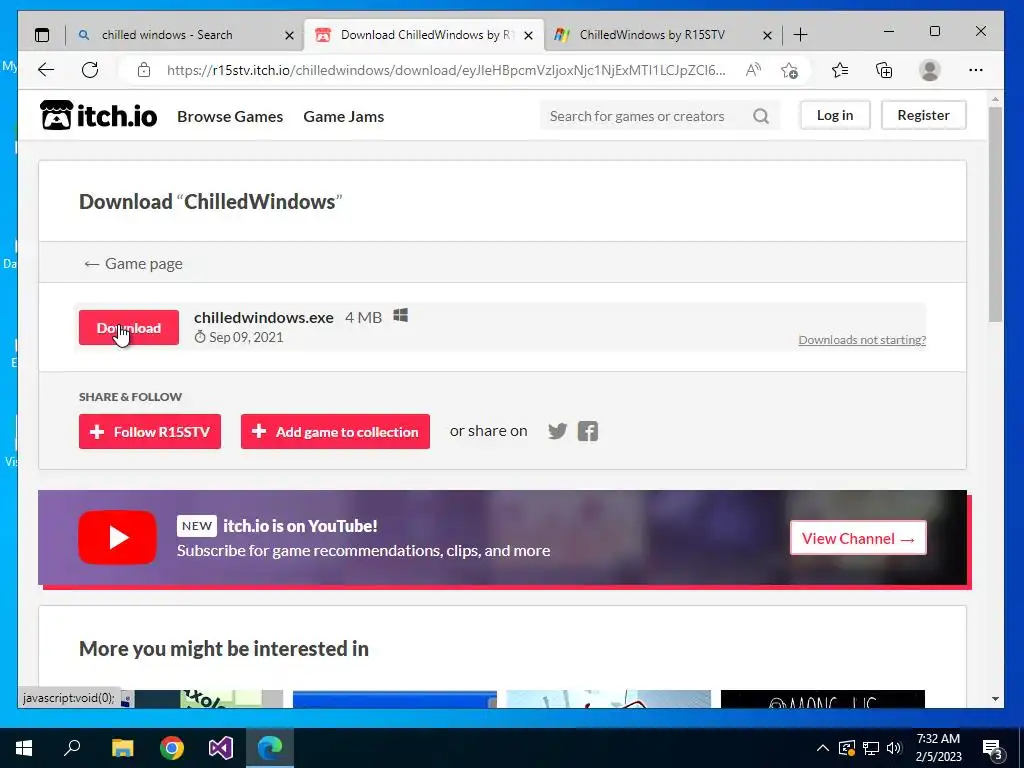This screenshot has width=1024, height=768.
Task: Click View Channel button
Action: click(x=858, y=538)
